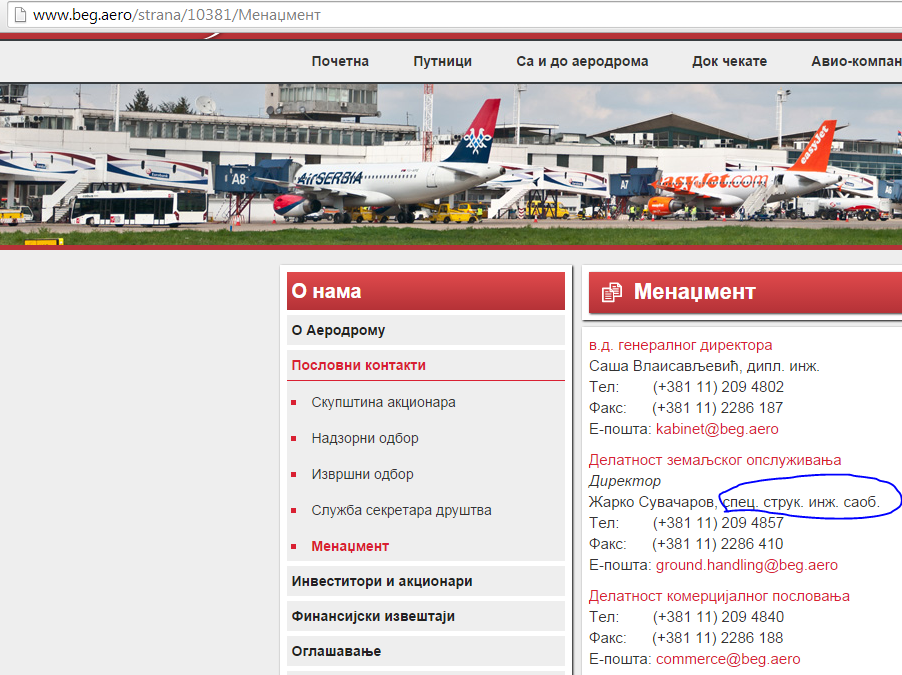Click ground.handling@beg.aero email link
Viewport: 902px width, 675px height.
coord(747,565)
